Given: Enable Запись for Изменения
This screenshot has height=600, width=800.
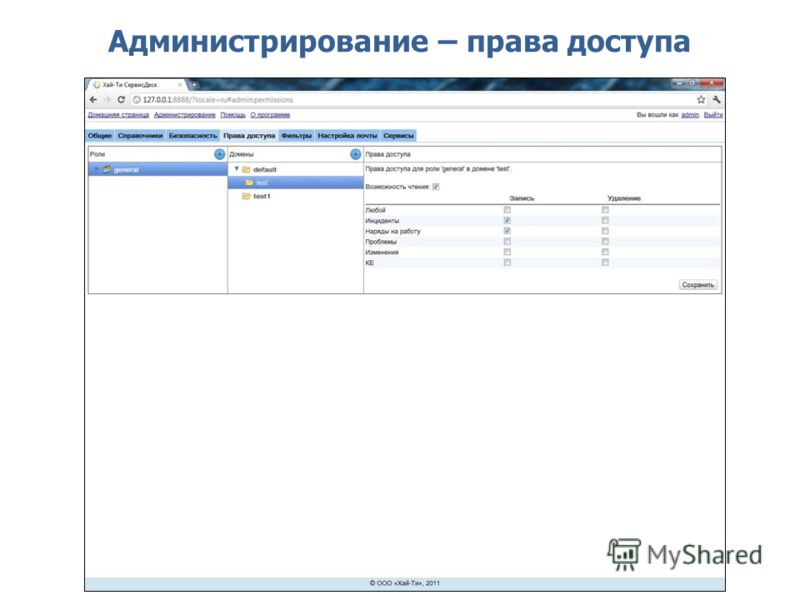Looking at the screenshot, I should tap(507, 252).
